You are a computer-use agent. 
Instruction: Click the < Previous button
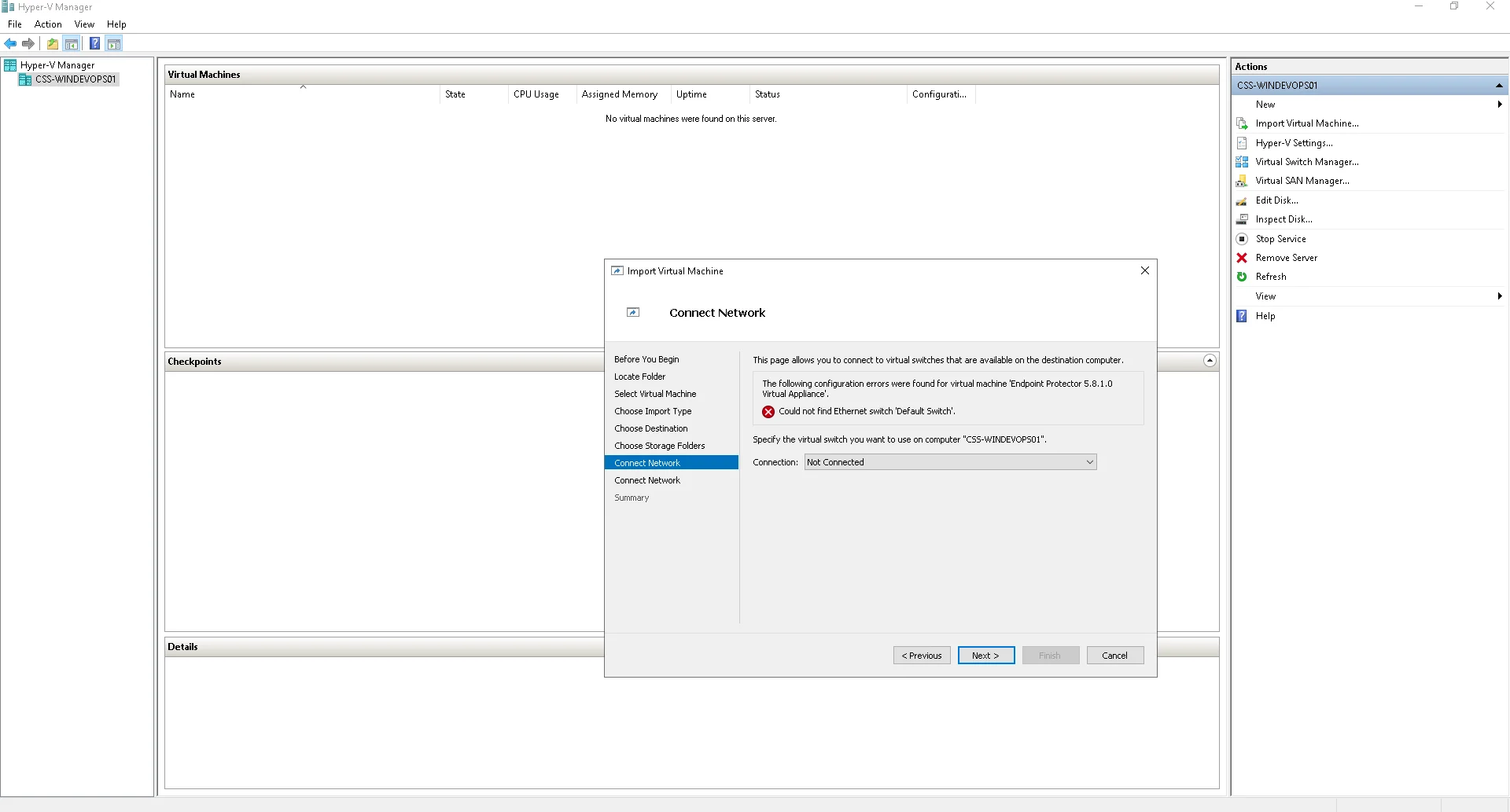point(922,656)
